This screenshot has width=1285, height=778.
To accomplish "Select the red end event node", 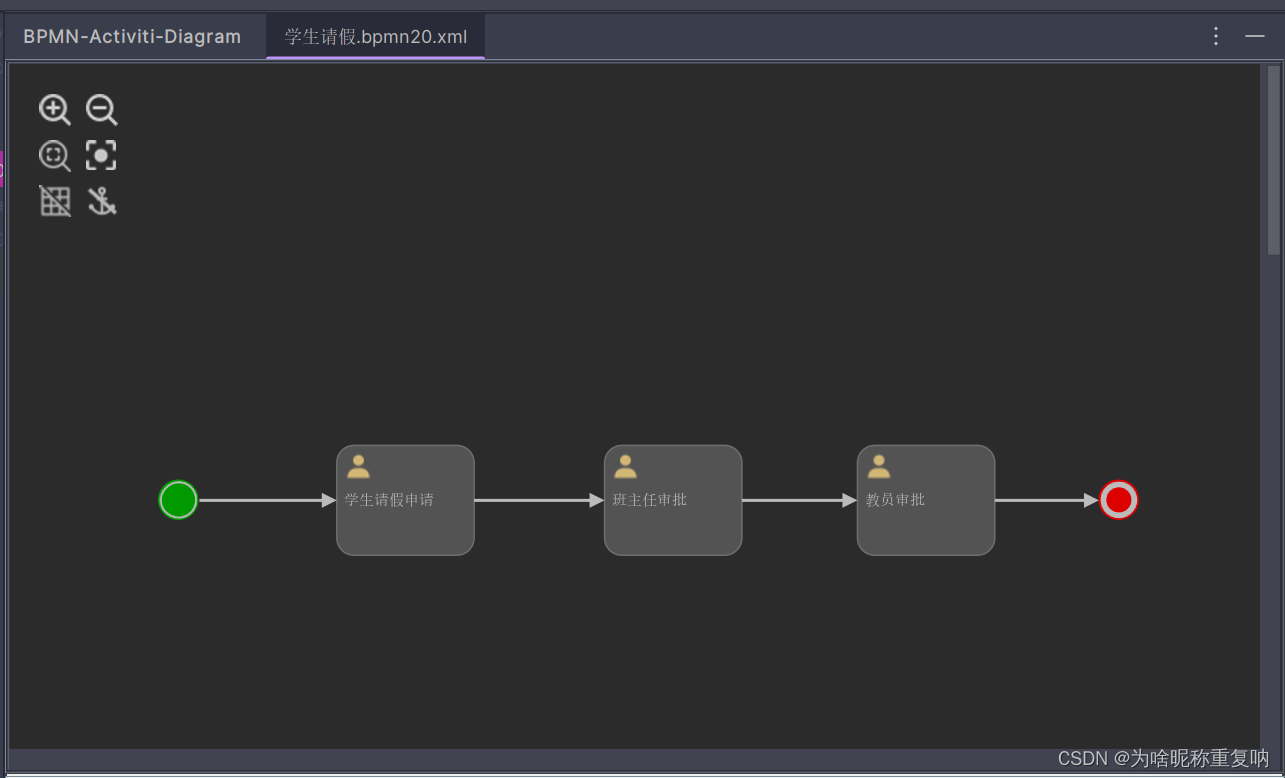I will (x=1119, y=500).
